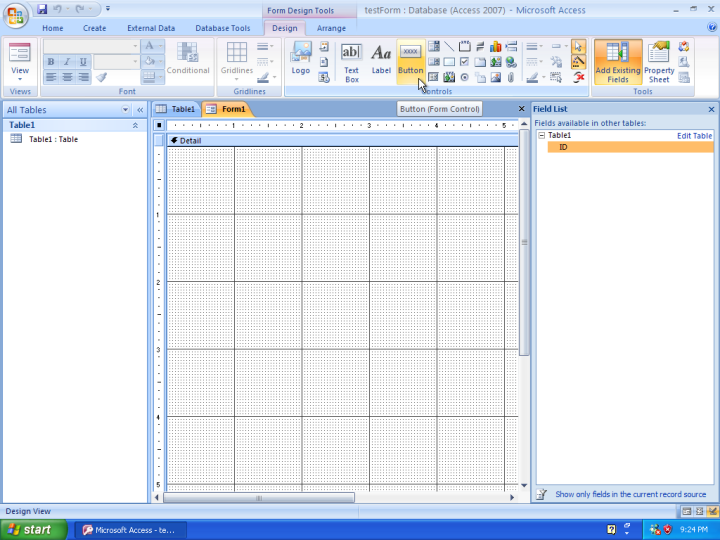This screenshot has height=540, width=720.
Task: Toggle the Select objects arrow tool
Action: (x=579, y=46)
